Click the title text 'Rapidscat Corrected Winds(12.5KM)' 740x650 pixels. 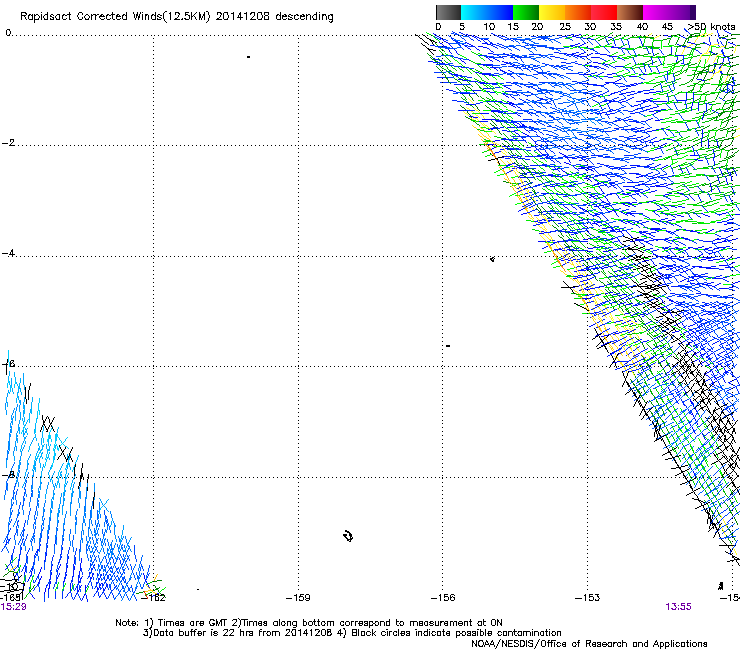point(115,17)
